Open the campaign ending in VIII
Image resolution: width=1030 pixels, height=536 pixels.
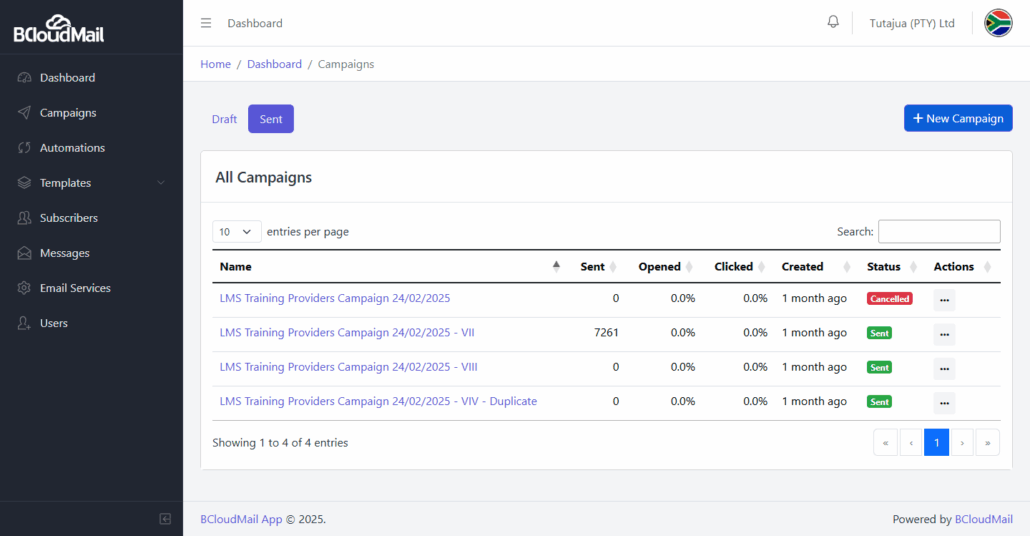[x=348, y=367]
